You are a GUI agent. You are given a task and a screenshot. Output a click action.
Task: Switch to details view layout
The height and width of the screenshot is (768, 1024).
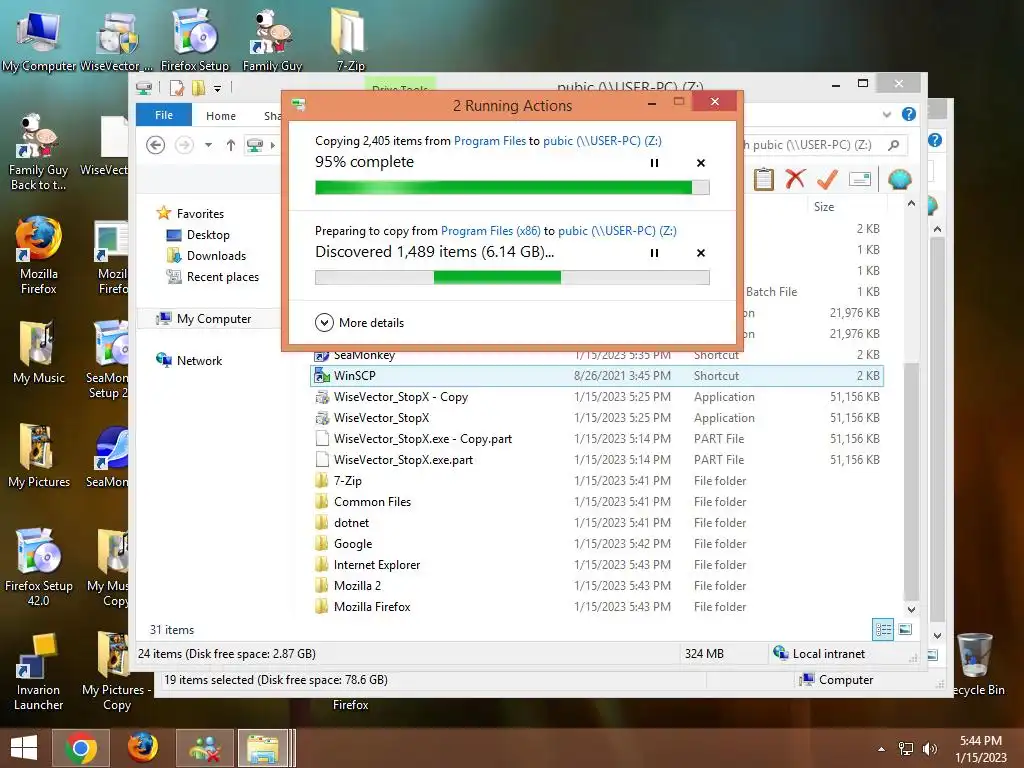pos(883,630)
